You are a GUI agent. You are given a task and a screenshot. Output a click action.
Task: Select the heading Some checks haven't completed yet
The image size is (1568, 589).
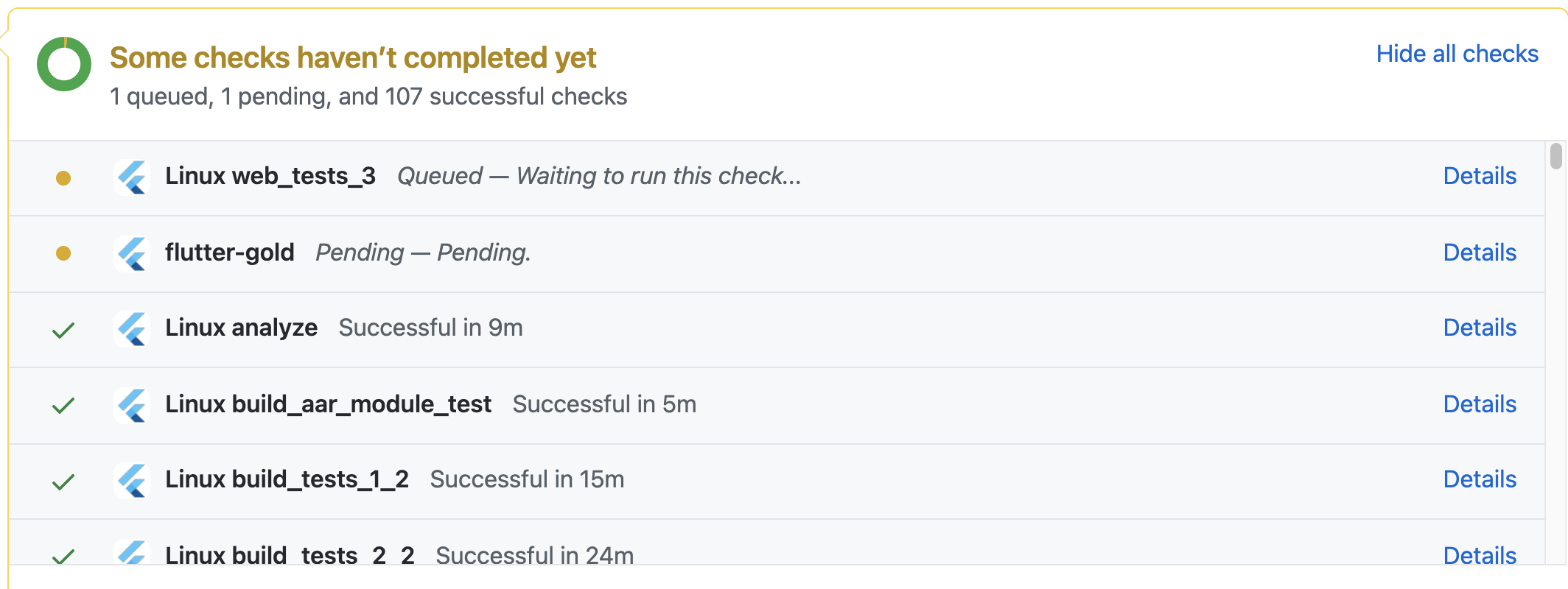point(354,57)
